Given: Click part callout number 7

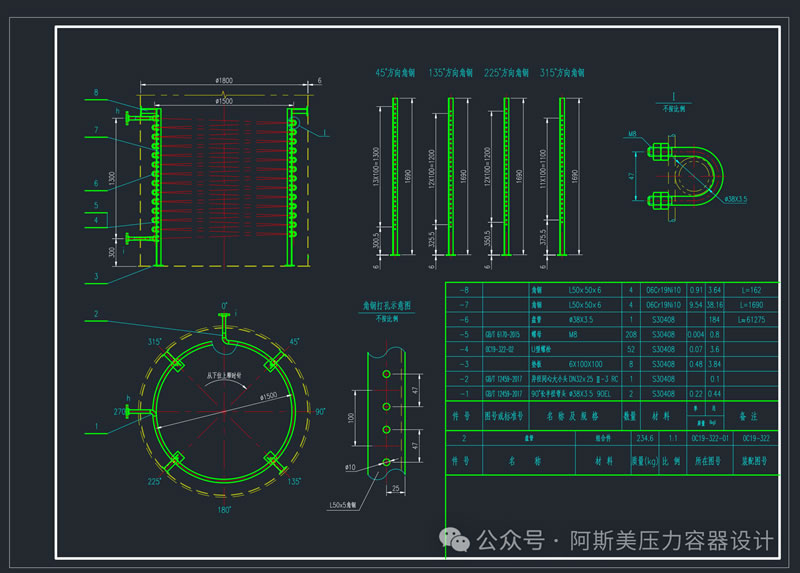Looking at the screenshot, I should point(95,130).
